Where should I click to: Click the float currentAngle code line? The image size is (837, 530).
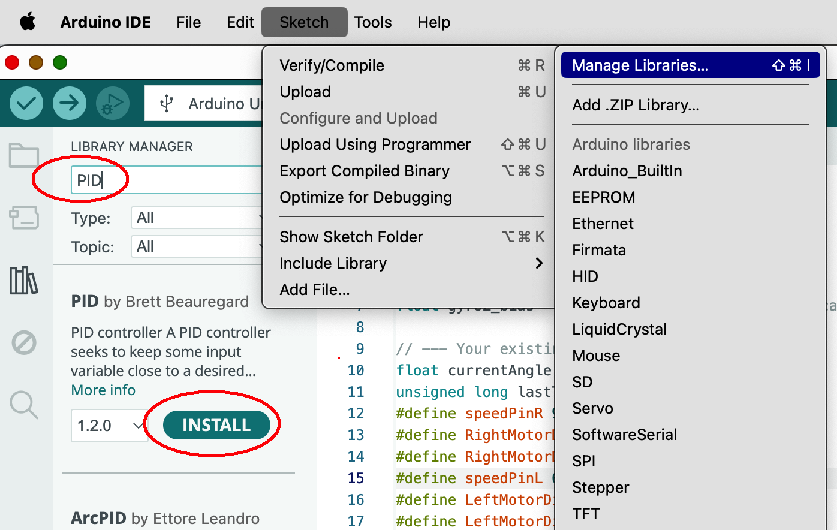coord(474,370)
